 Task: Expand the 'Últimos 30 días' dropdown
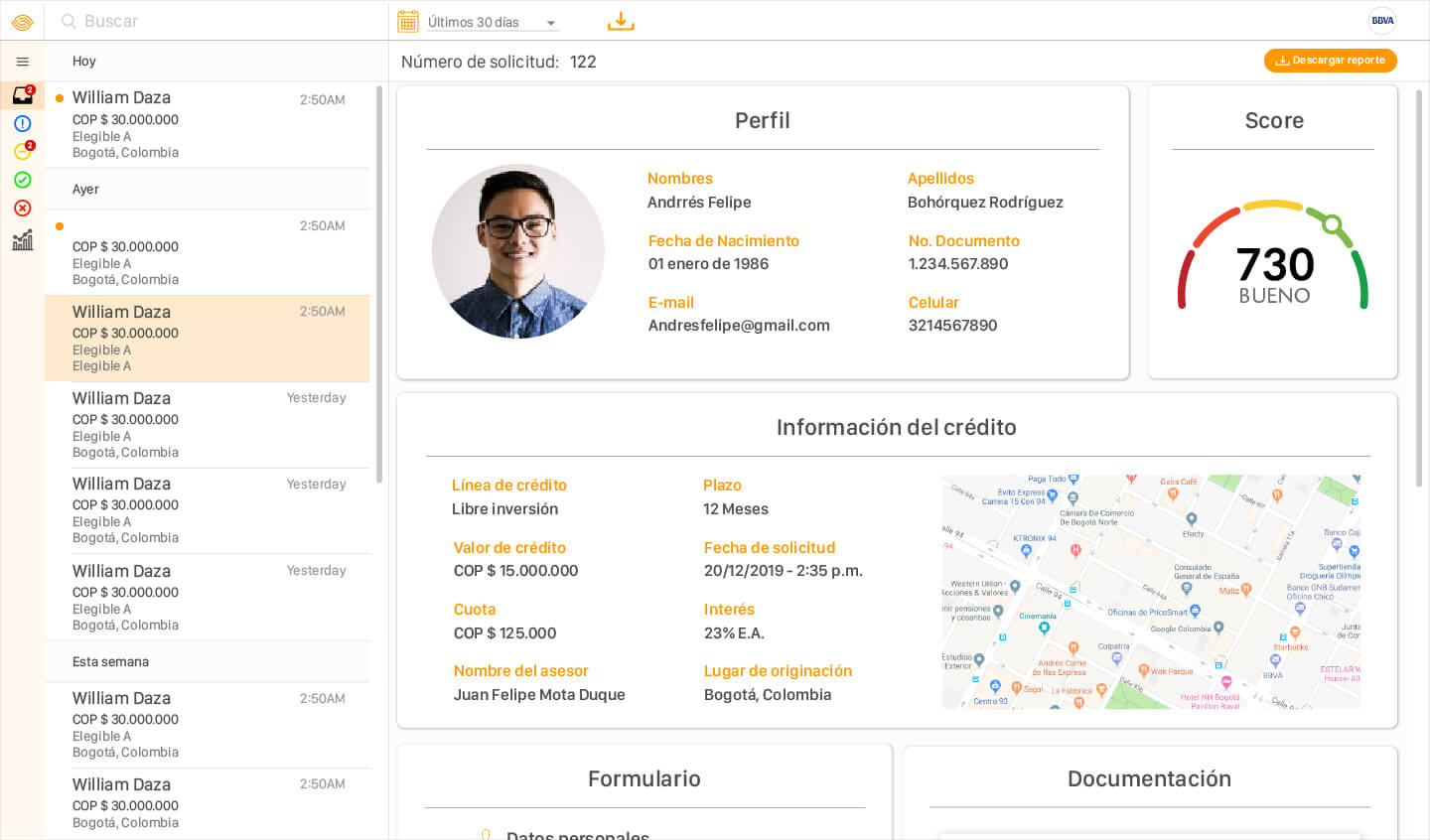(x=493, y=23)
